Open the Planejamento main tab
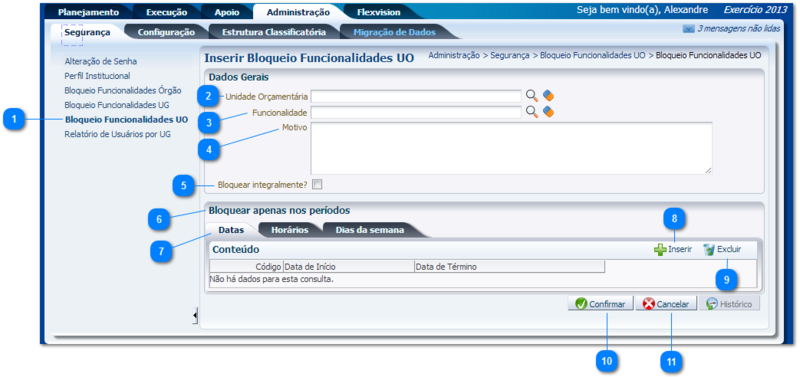 pos(88,12)
